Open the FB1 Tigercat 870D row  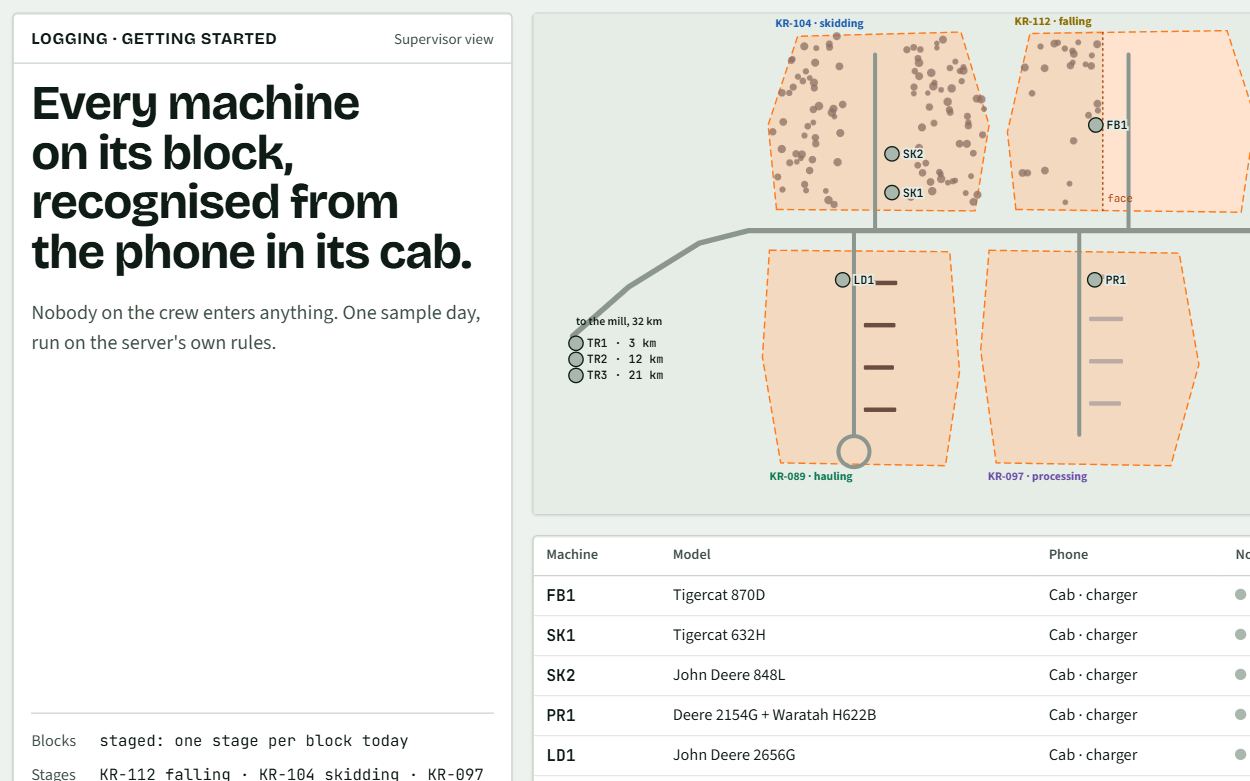(892, 595)
